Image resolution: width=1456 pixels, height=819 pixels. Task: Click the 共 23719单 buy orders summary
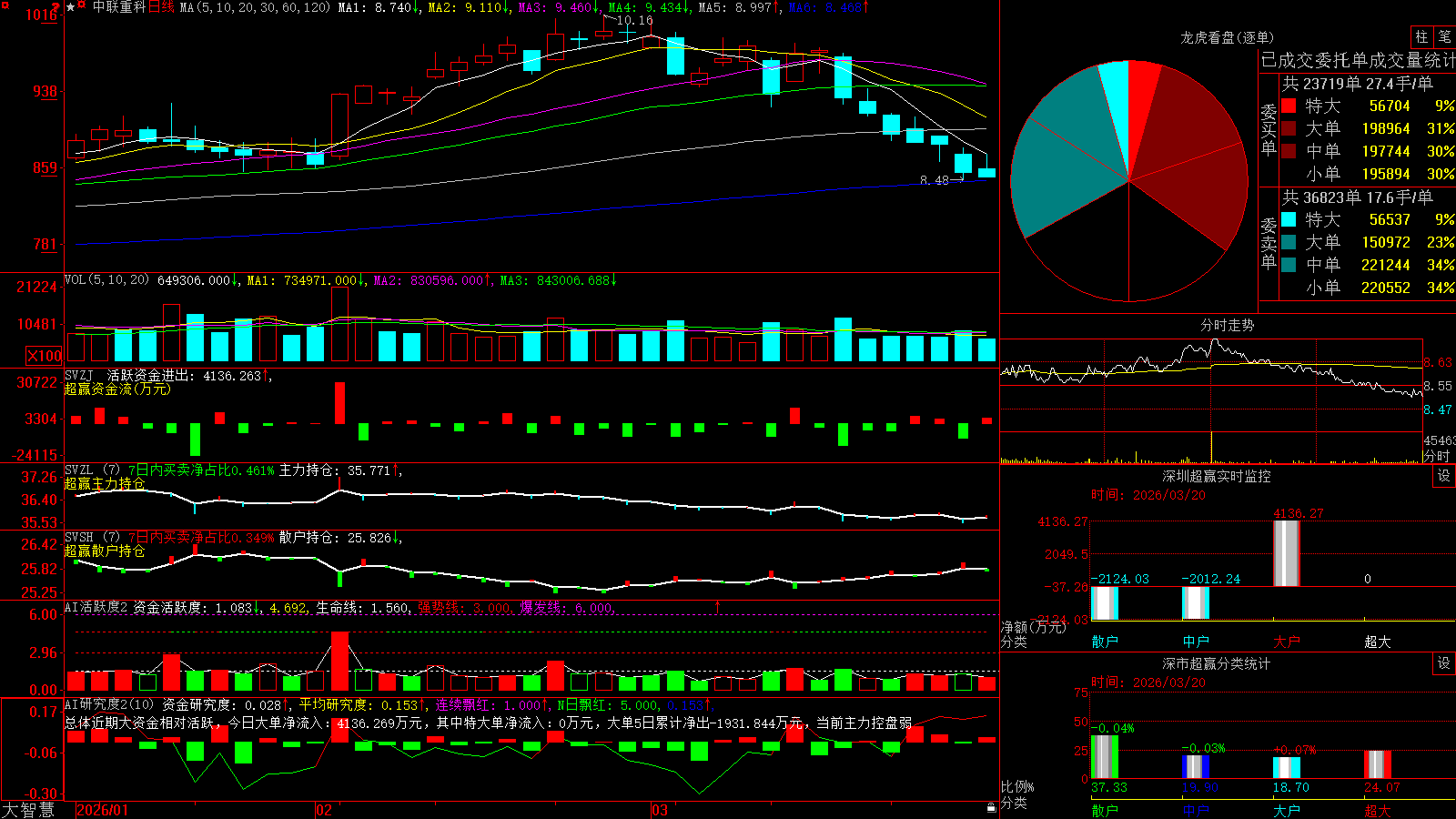[1357, 84]
